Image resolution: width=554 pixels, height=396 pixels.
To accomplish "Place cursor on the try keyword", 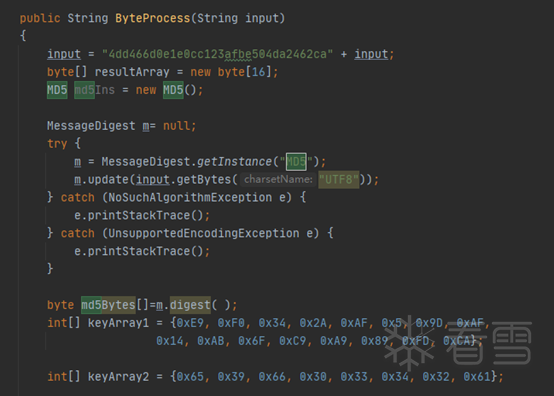I will pos(57,144).
